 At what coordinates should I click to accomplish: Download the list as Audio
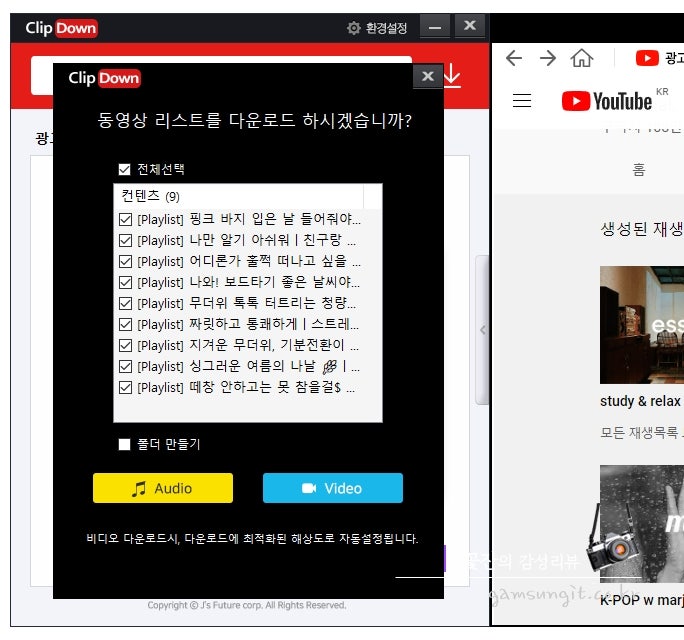pos(163,488)
